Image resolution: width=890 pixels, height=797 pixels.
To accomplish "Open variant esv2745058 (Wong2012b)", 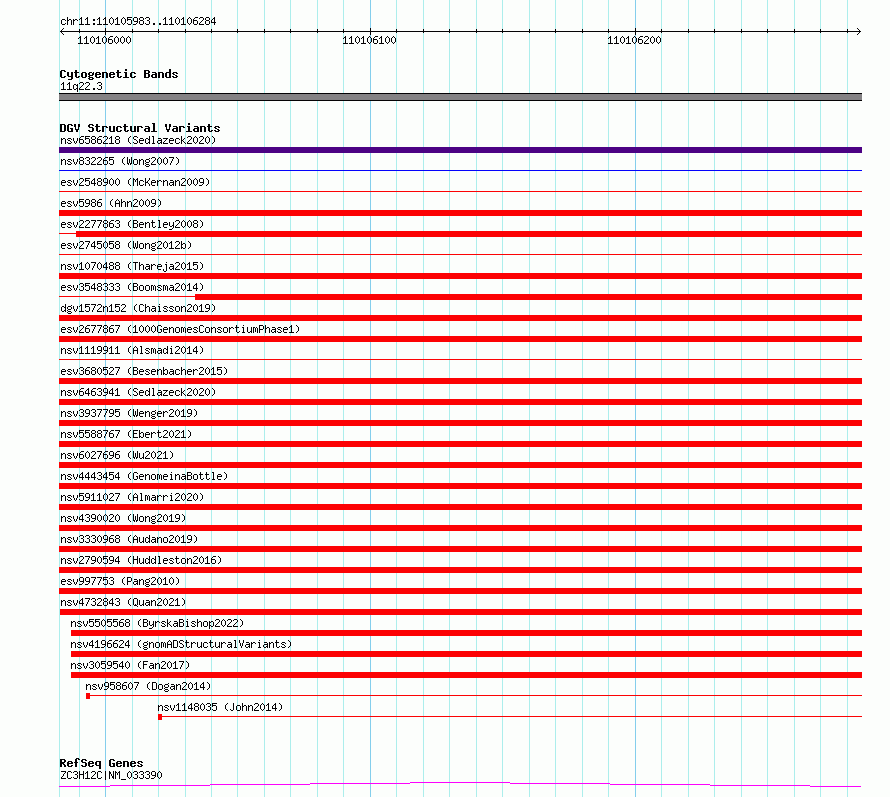I will (x=126, y=245).
